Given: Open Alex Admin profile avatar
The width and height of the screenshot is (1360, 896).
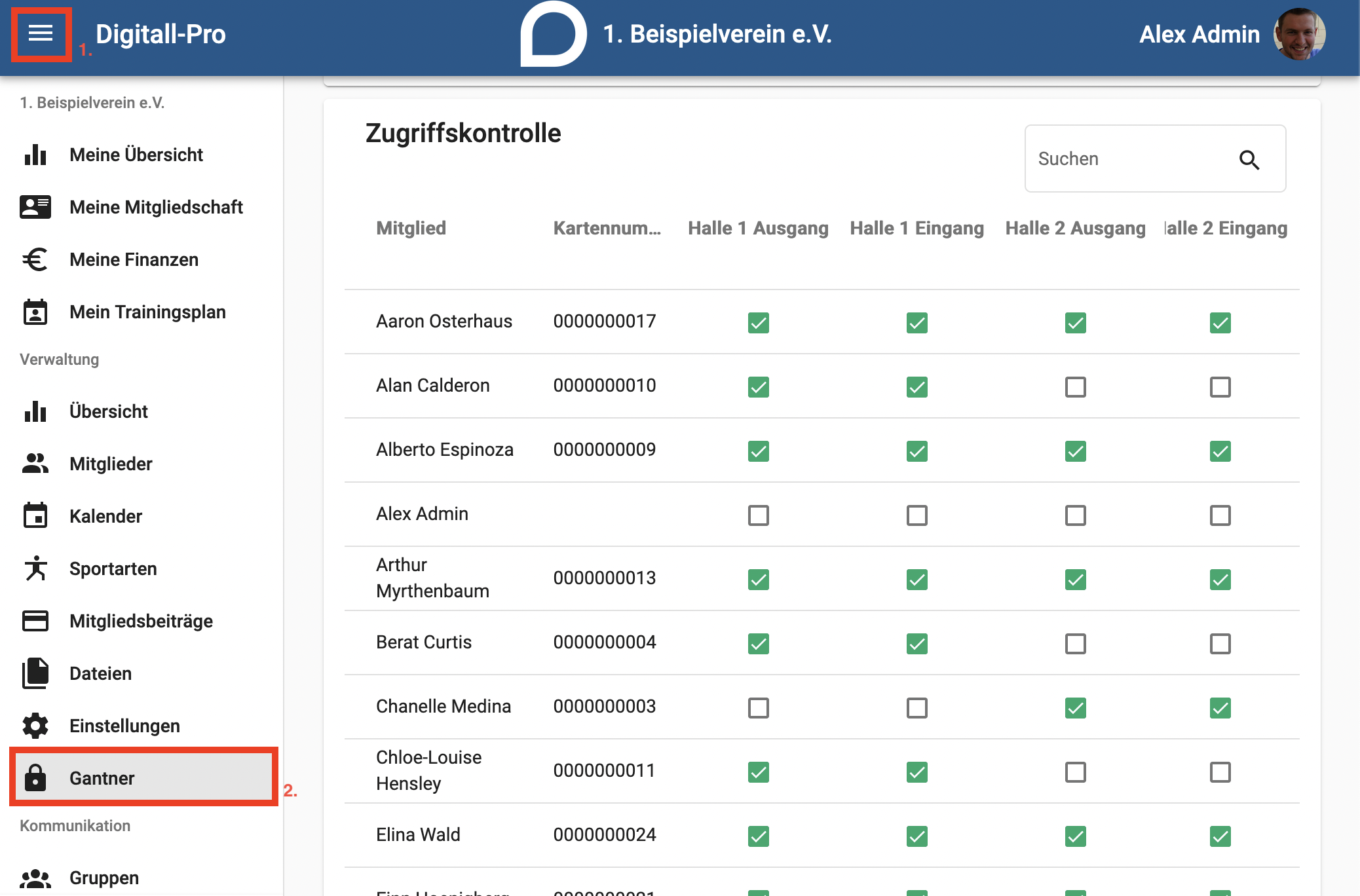Looking at the screenshot, I should point(1299,34).
